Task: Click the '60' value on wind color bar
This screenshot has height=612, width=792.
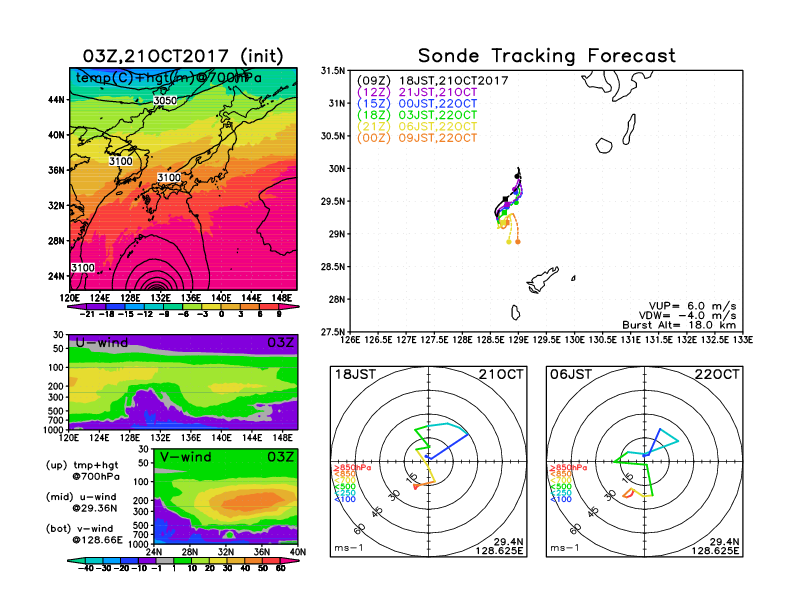Action: click(x=281, y=568)
